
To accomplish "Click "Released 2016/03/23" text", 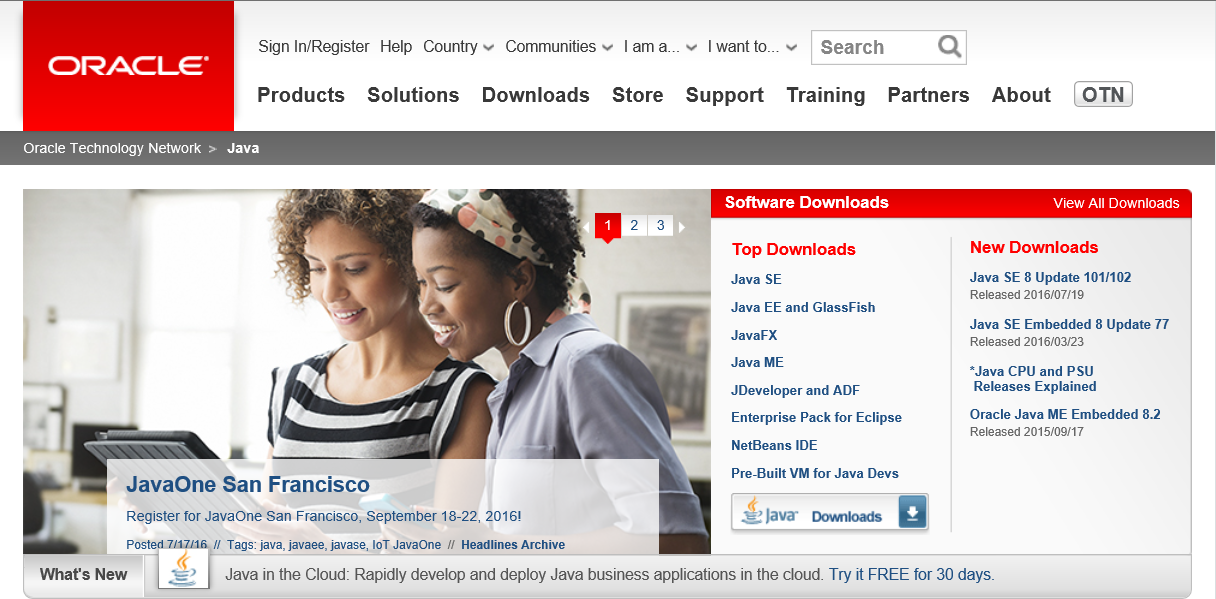I will pyautogui.click(x=1027, y=342).
